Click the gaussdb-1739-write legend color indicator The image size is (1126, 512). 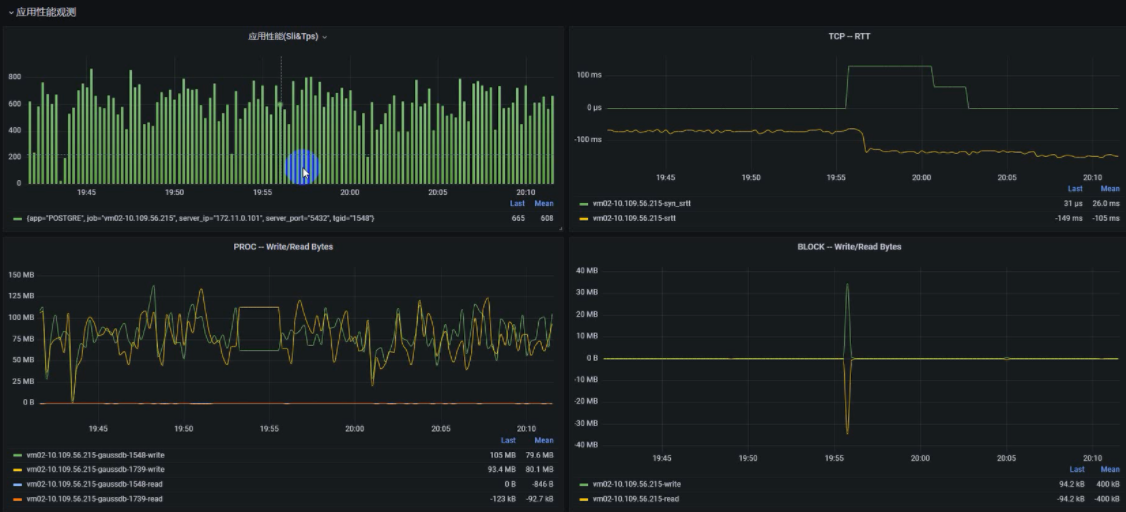click(x=17, y=469)
